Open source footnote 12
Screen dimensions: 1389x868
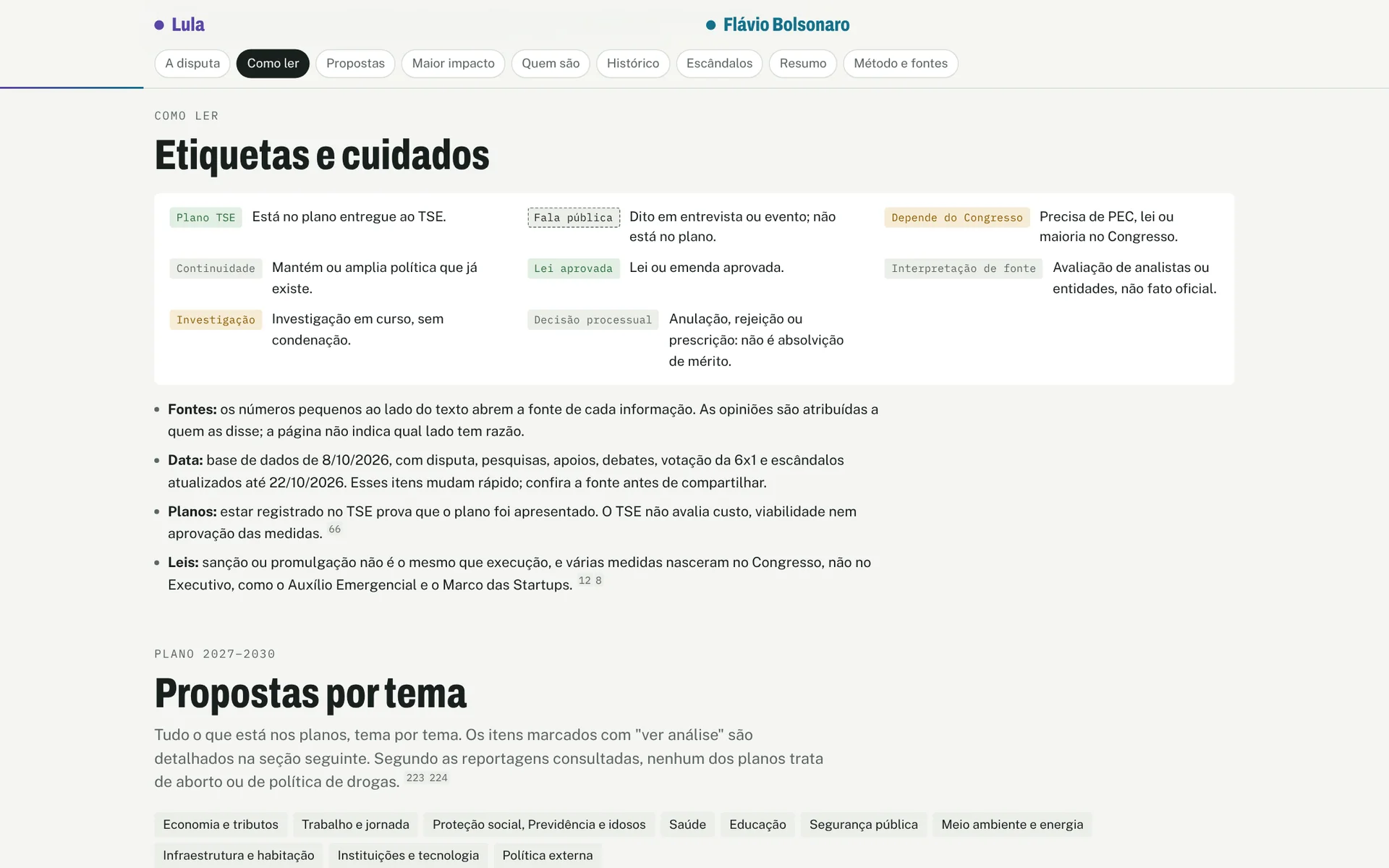click(x=585, y=581)
